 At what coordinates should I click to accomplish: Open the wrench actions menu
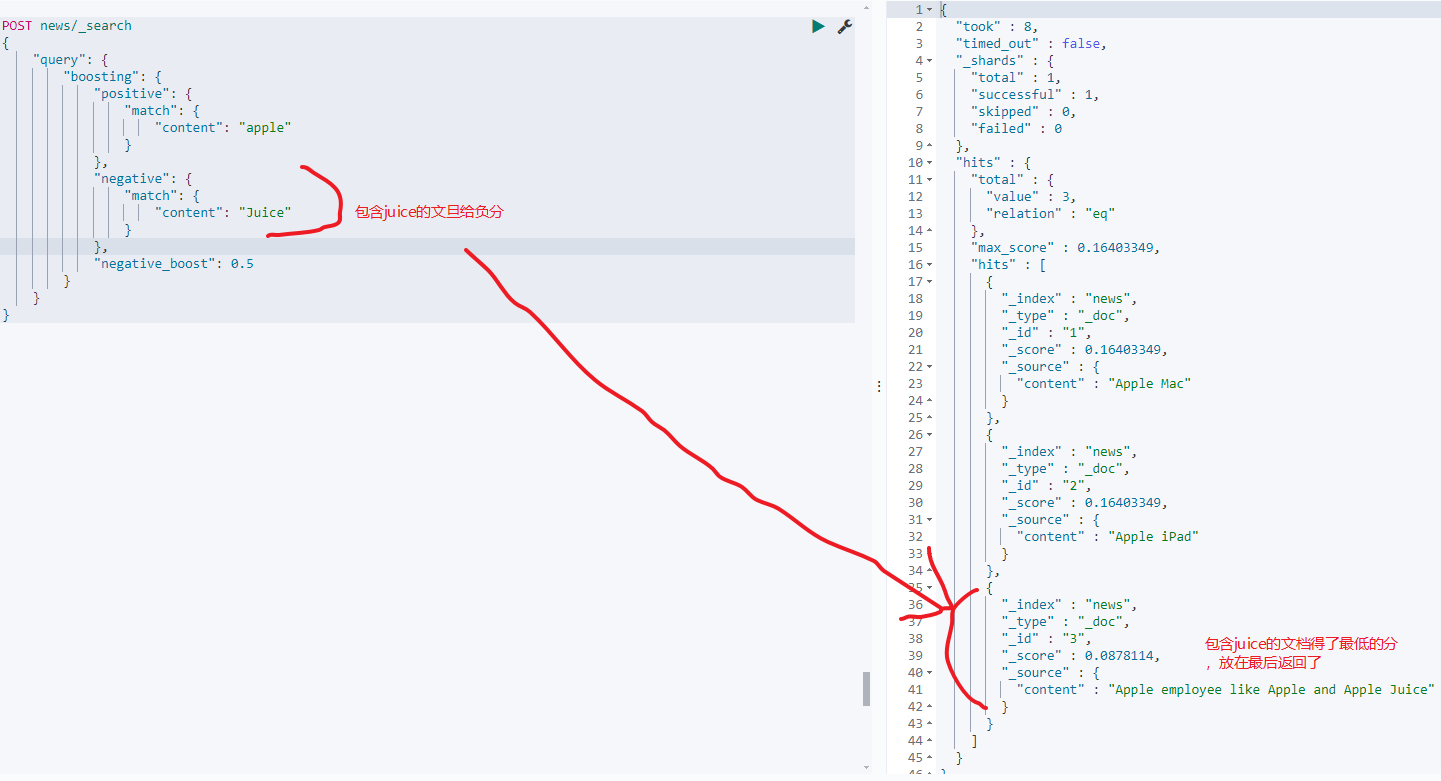(x=845, y=26)
